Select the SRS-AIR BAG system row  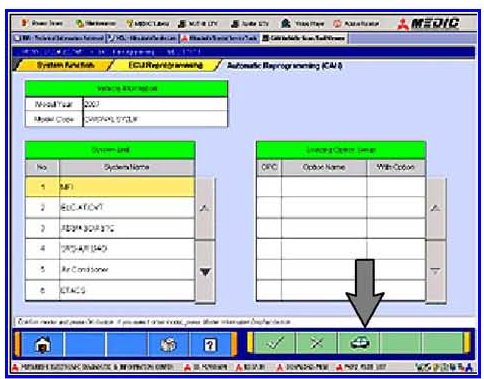click(110, 249)
